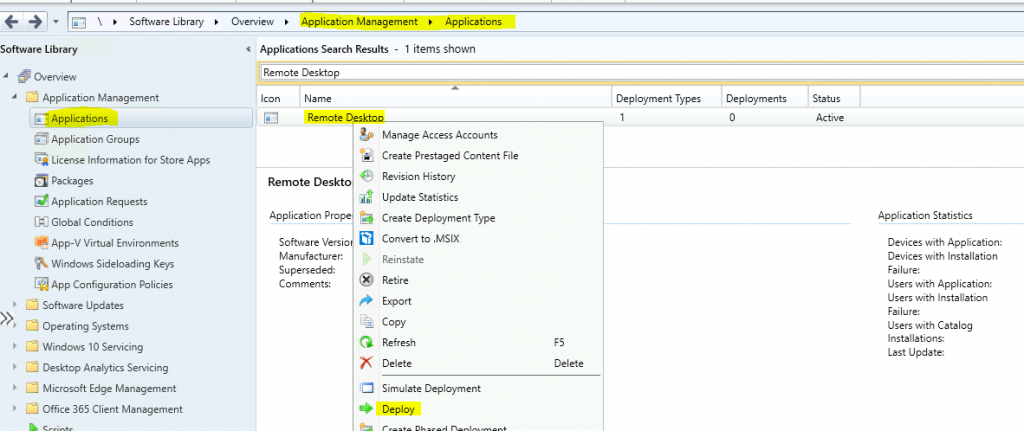Click the Revision History clock icon
Screen dimensions: 1024x431
point(367,176)
